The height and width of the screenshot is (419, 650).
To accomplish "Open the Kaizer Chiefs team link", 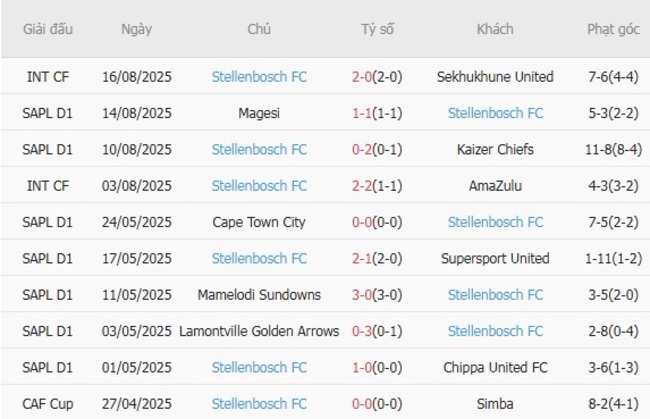I will 495,149.
